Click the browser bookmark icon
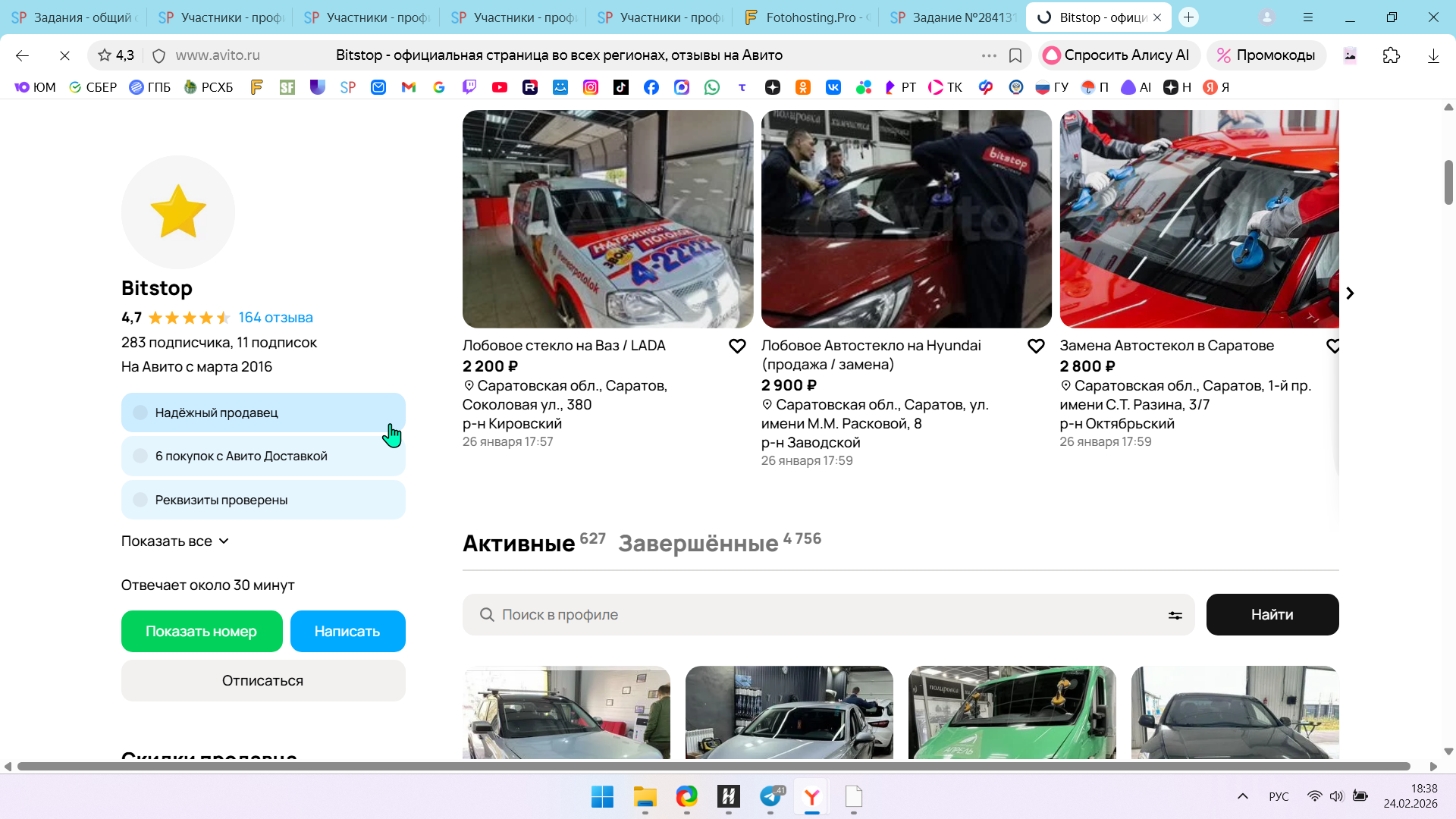Viewport: 1456px width, 819px height. point(1015,55)
